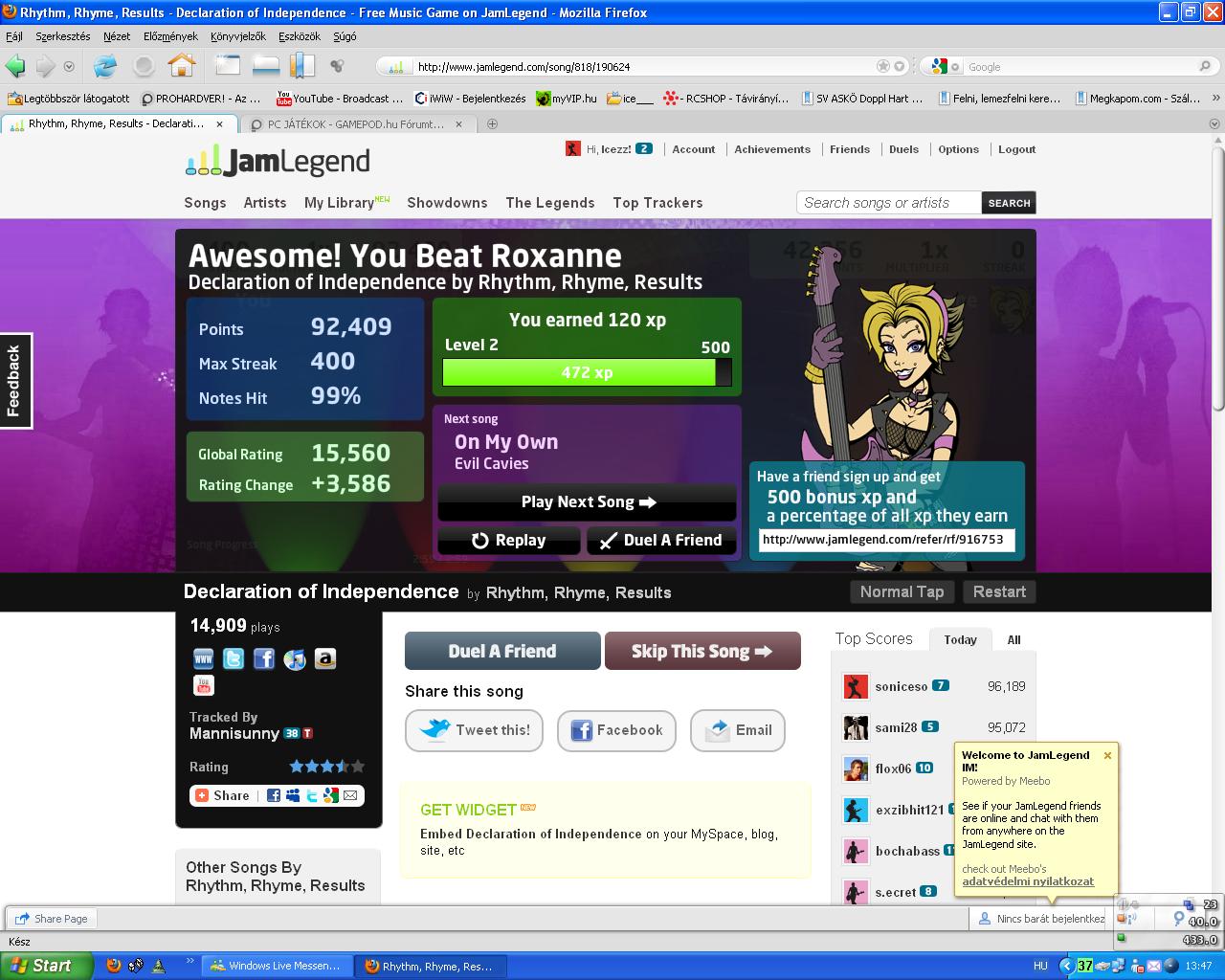Open the My Library menu item
Screen dimensions: 1225x980
[x=339, y=203]
